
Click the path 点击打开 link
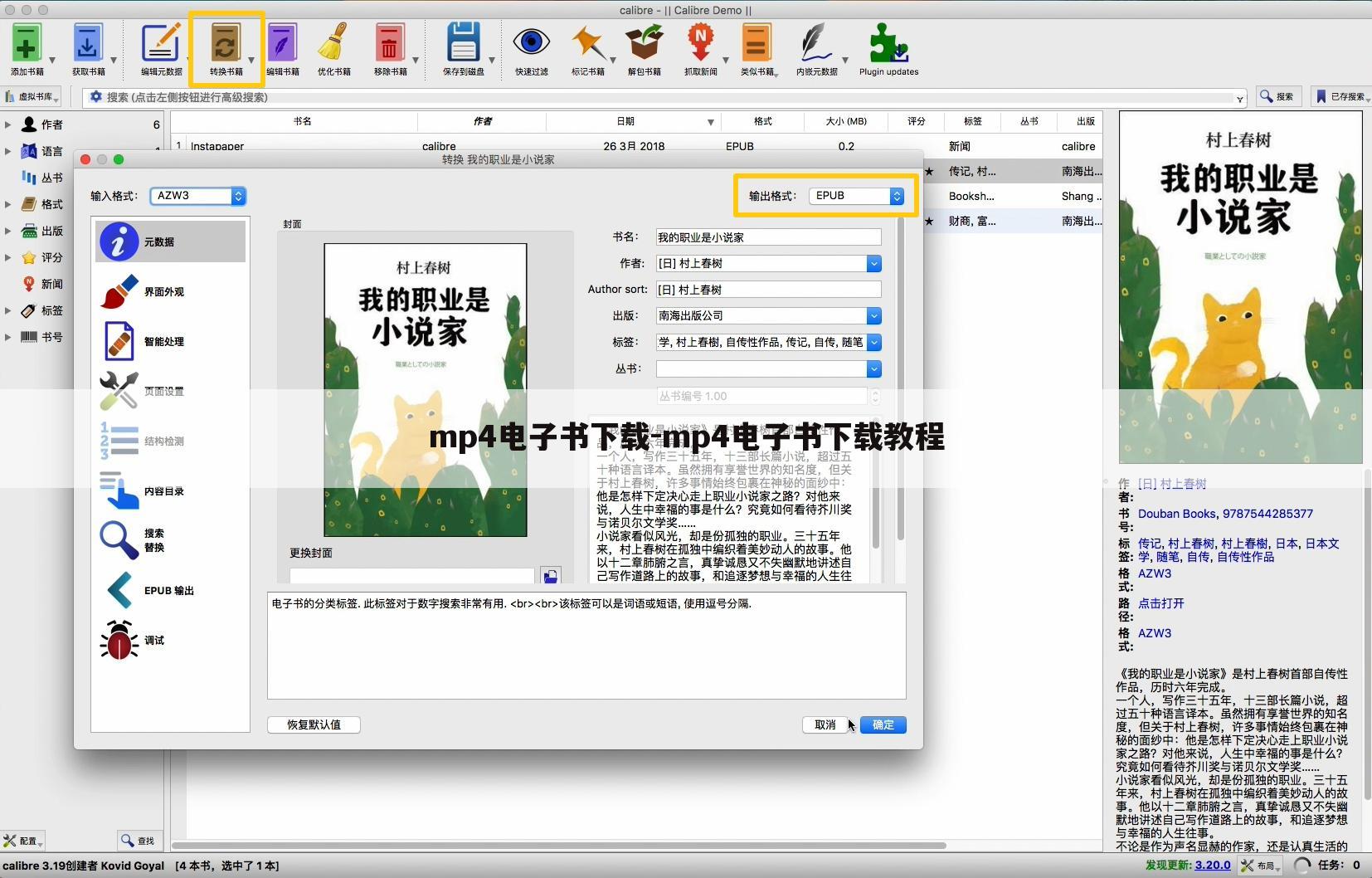click(x=1160, y=603)
